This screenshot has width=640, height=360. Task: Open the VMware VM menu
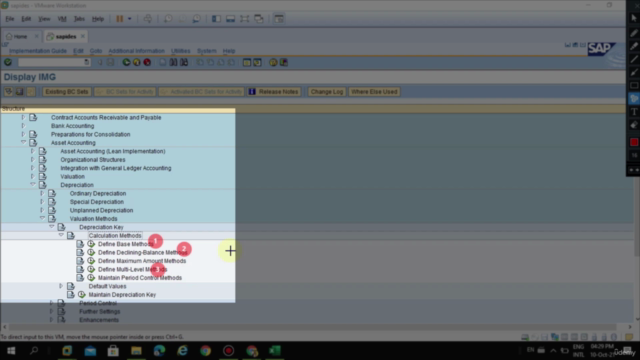coord(62,19)
